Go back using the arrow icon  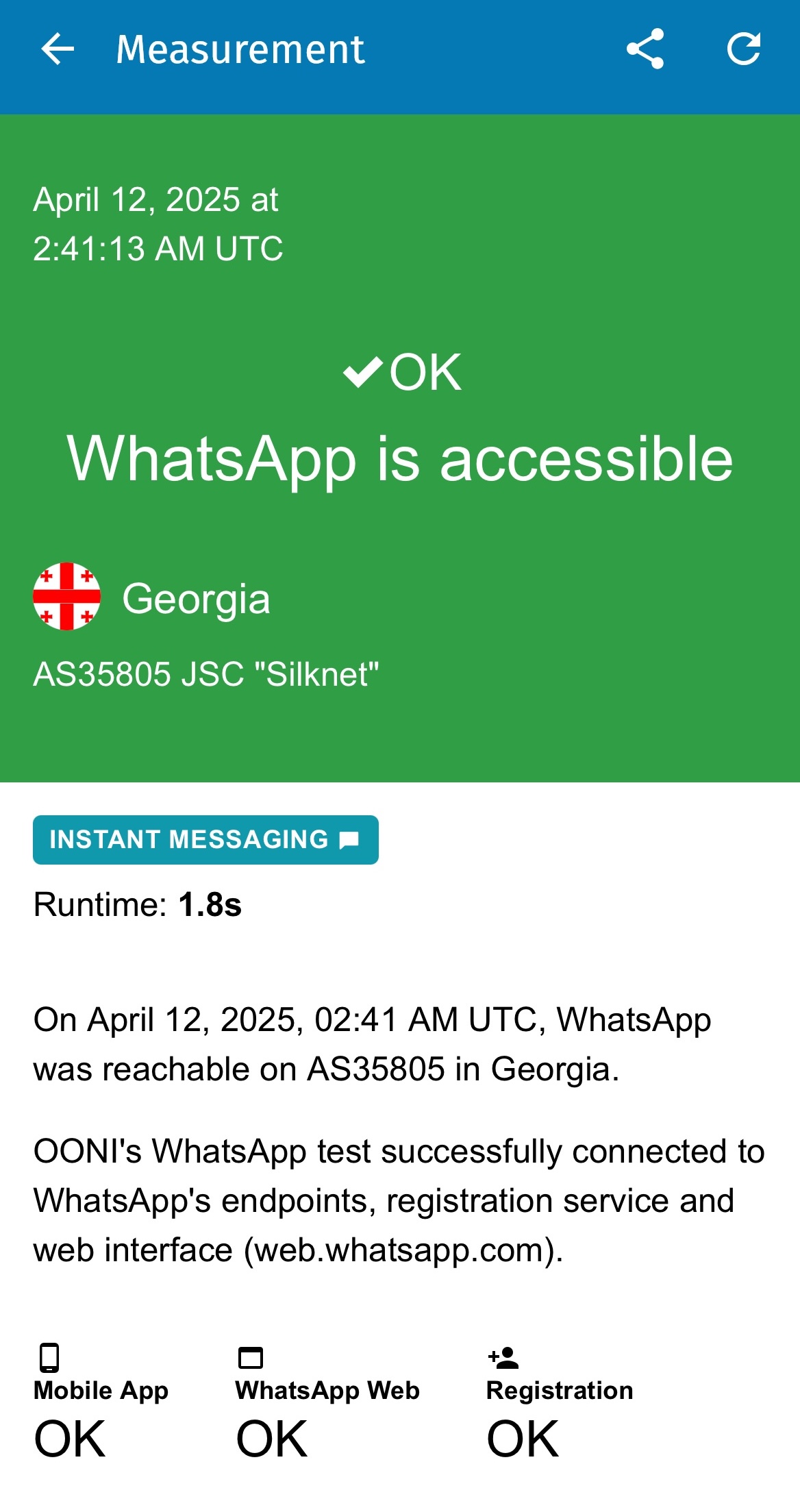click(58, 49)
